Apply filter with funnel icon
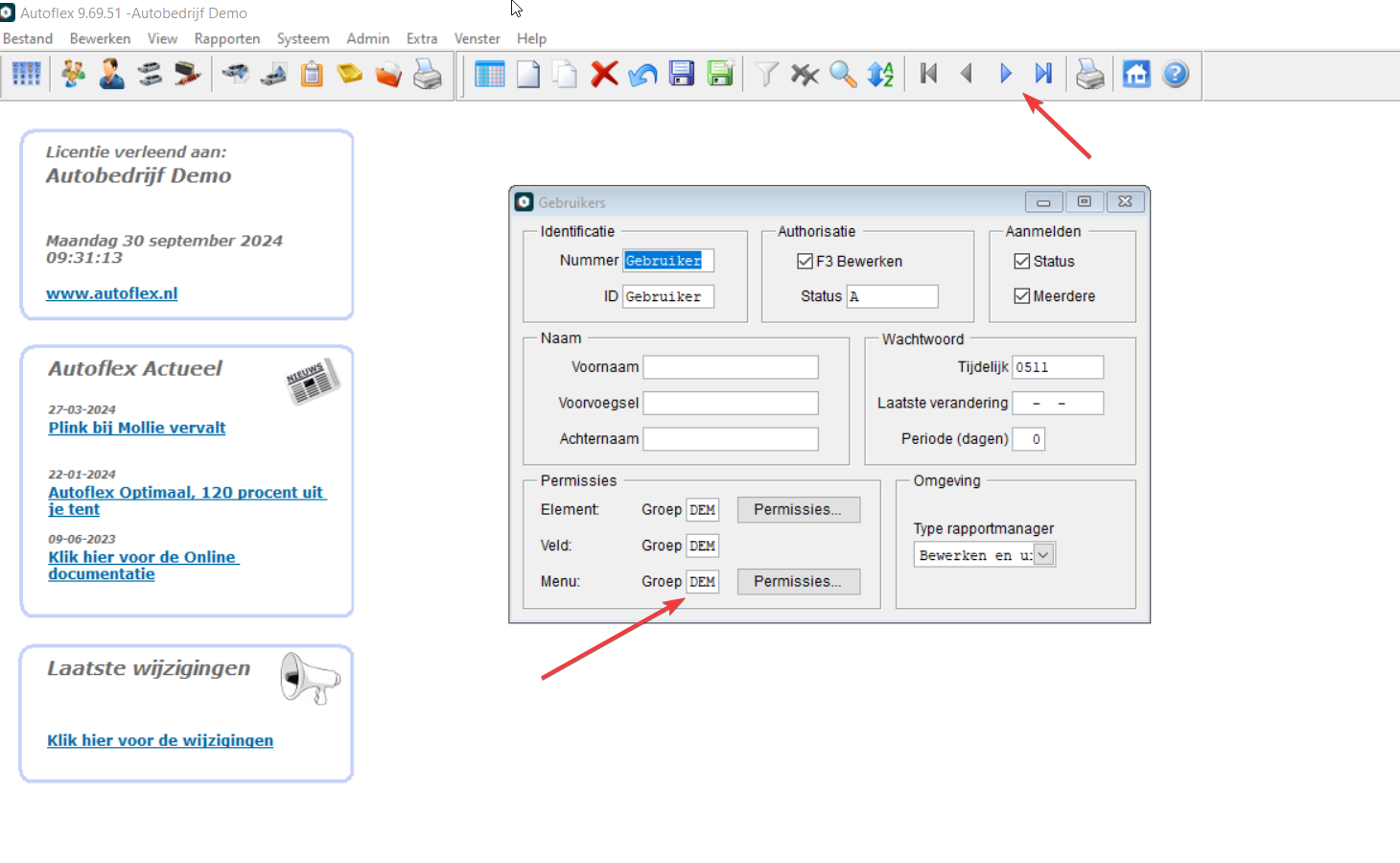The image size is (1400, 863). click(766, 74)
